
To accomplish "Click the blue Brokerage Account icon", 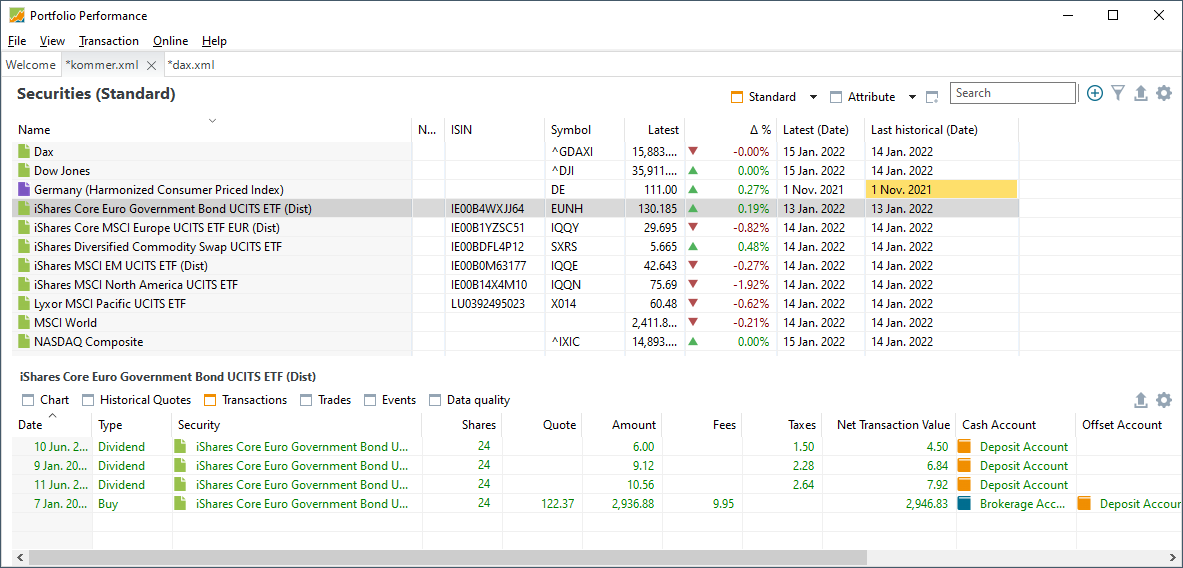I will coord(963,503).
